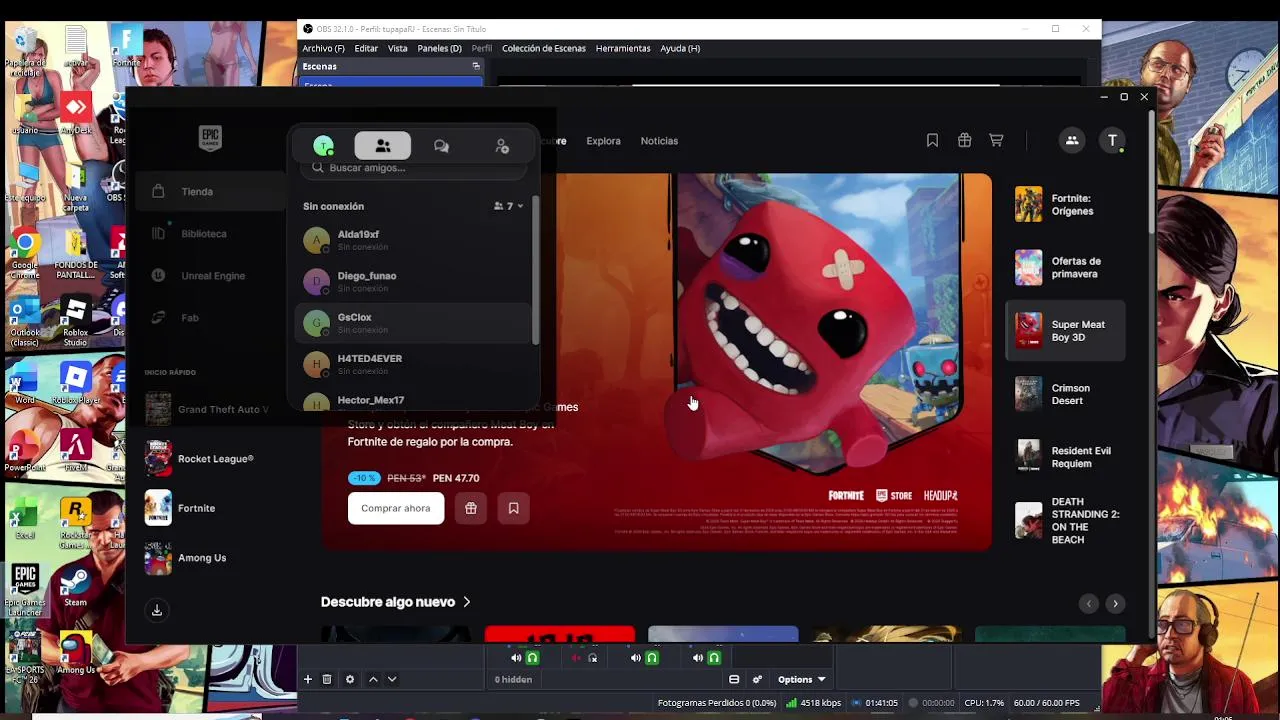Viewport: 1280px width, 720px height.
Task: Toggle first OBS mixer track headphone monitor
Action: click(x=532, y=657)
